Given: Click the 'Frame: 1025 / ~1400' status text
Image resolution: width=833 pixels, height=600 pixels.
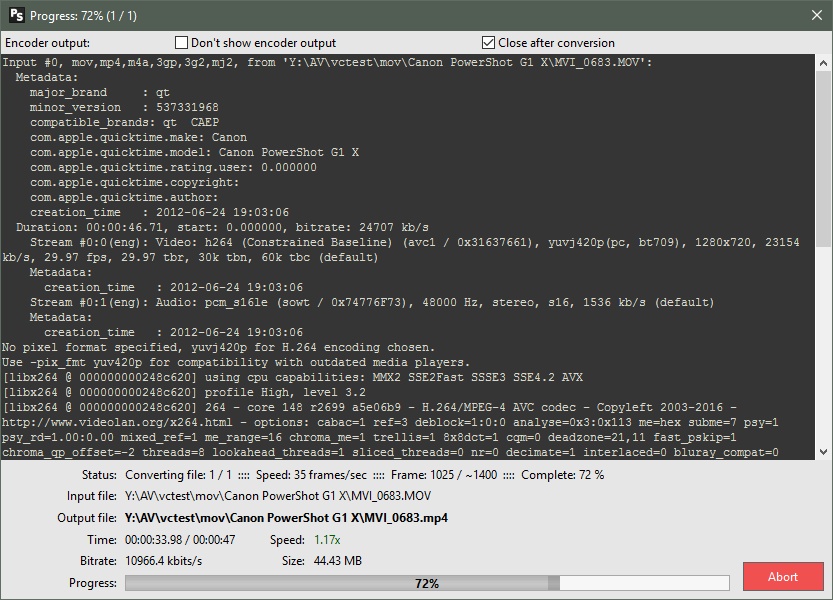Looking at the screenshot, I should [x=444, y=475].
